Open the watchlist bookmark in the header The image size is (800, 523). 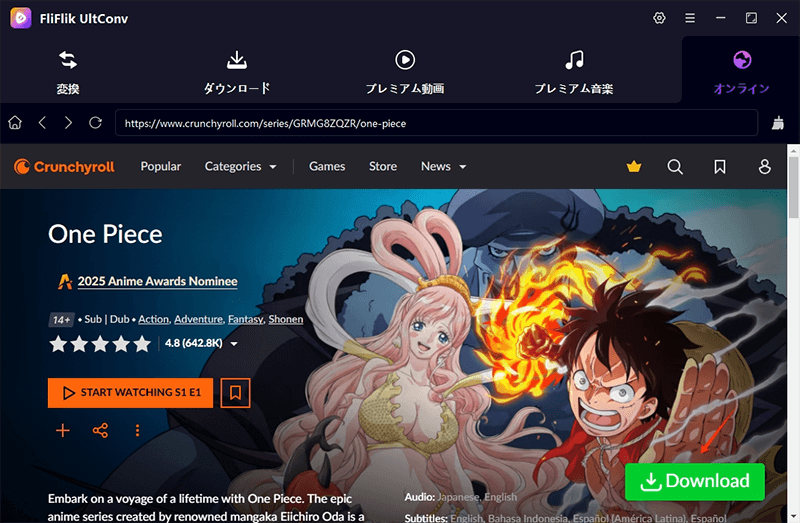tap(720, 166)
